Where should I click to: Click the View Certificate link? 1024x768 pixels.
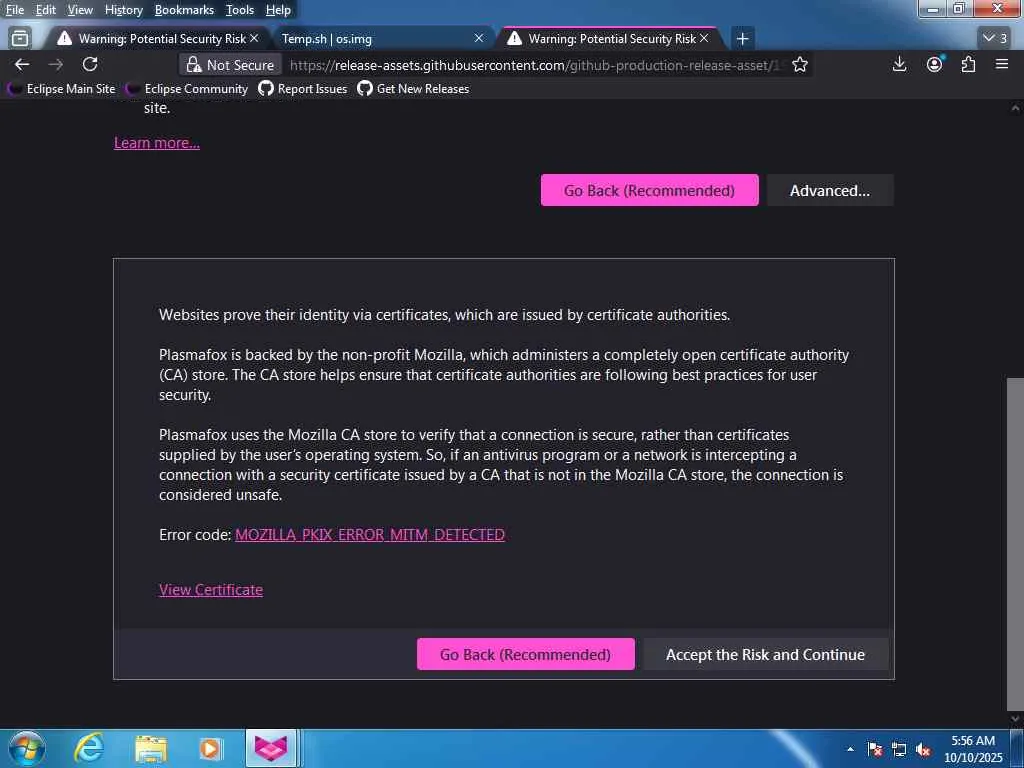click(211, 590)
